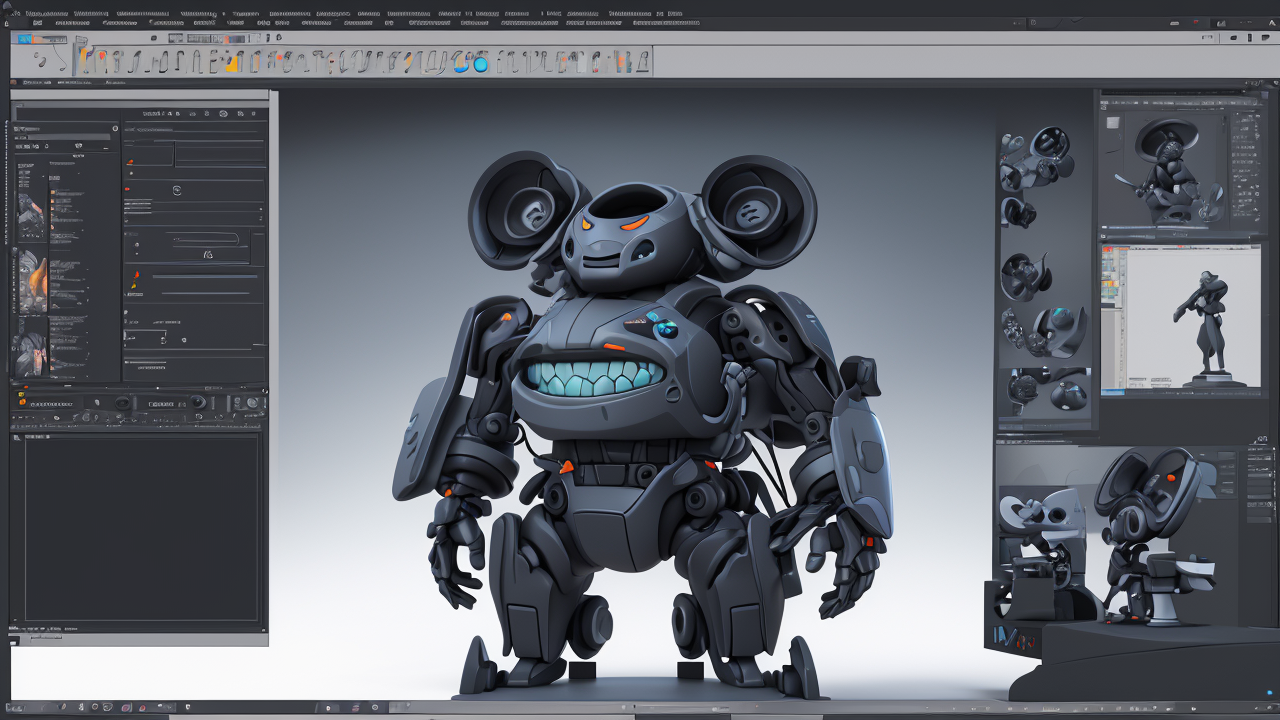Adjust the left round knob in the left control strip
The width and height of the screenshot is (1280, 720).
(x=122, y=403)
